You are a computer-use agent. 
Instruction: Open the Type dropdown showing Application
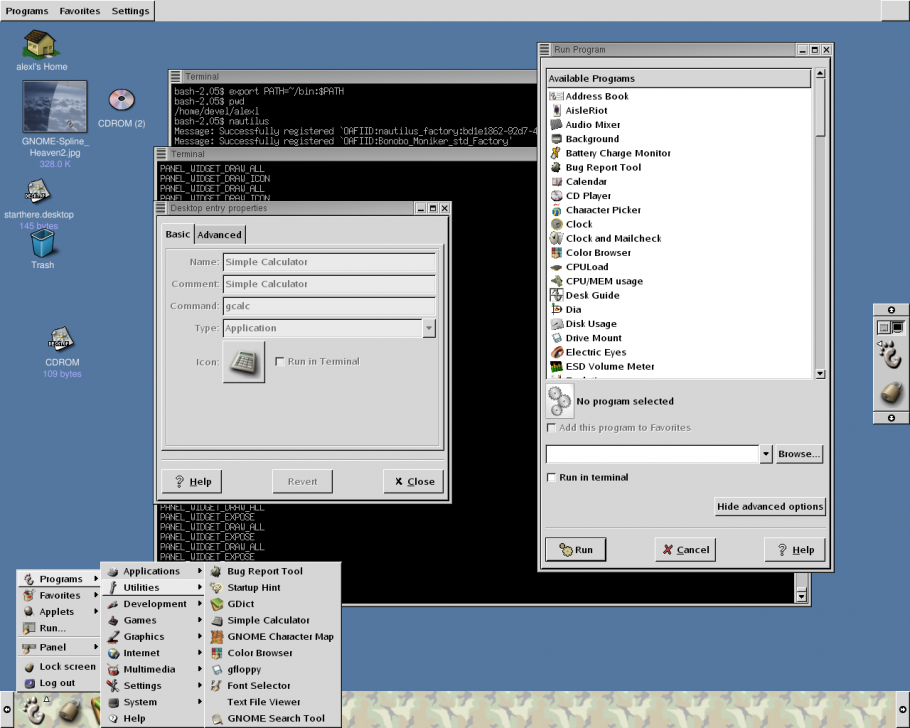tap(429, 328)
